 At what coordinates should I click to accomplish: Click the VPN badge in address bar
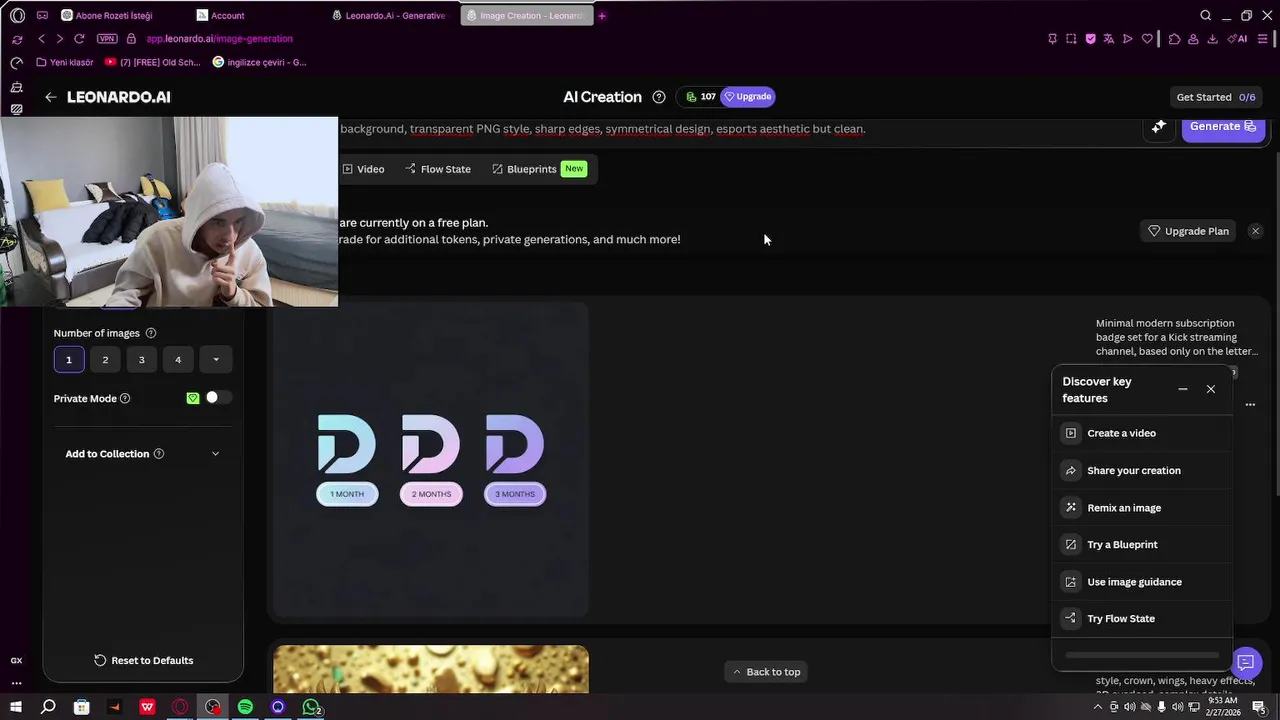click(x=107, y=39)
